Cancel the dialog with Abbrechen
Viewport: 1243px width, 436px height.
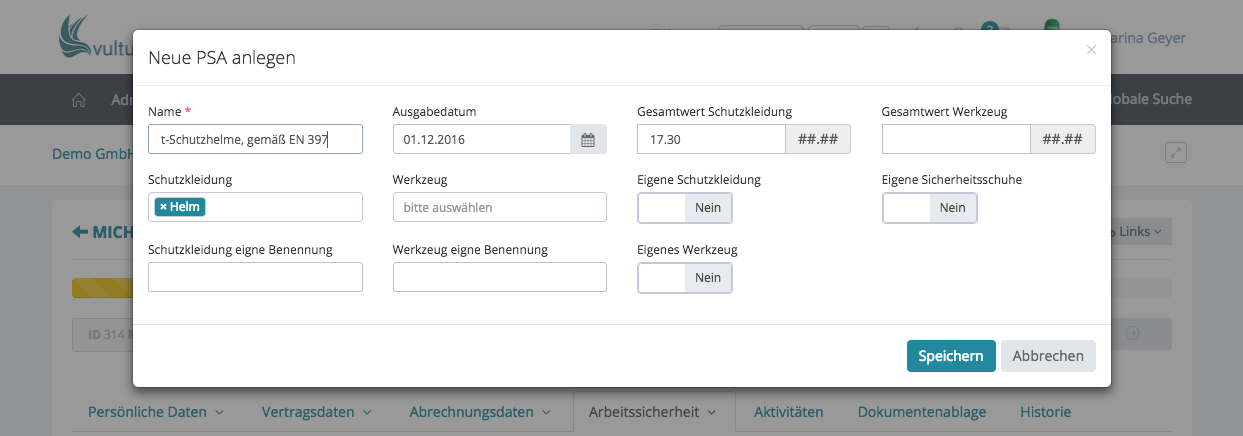coord(1048,356)
